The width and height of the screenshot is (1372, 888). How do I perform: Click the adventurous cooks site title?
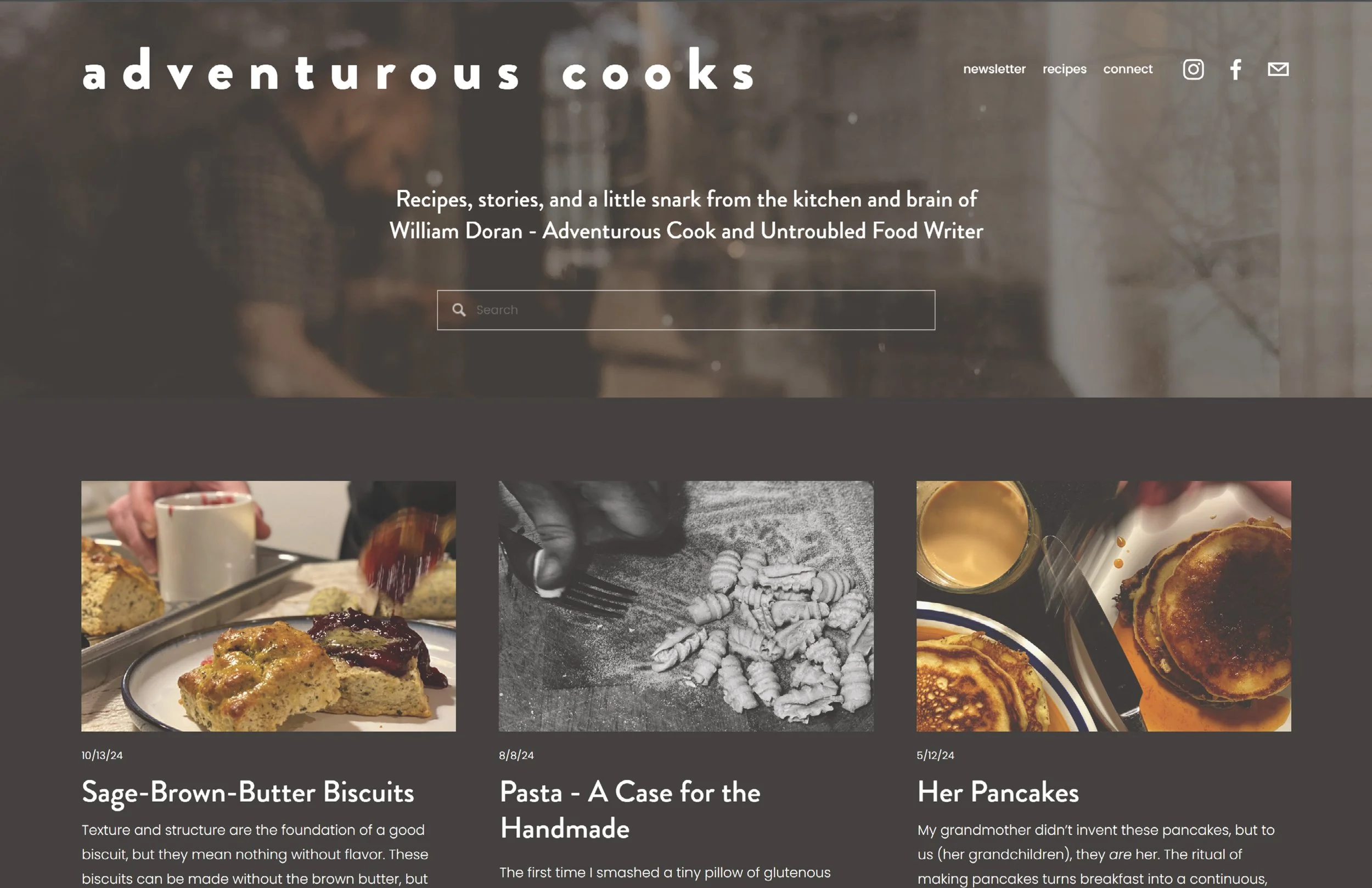pyautogui.click(x=419, y=69)
